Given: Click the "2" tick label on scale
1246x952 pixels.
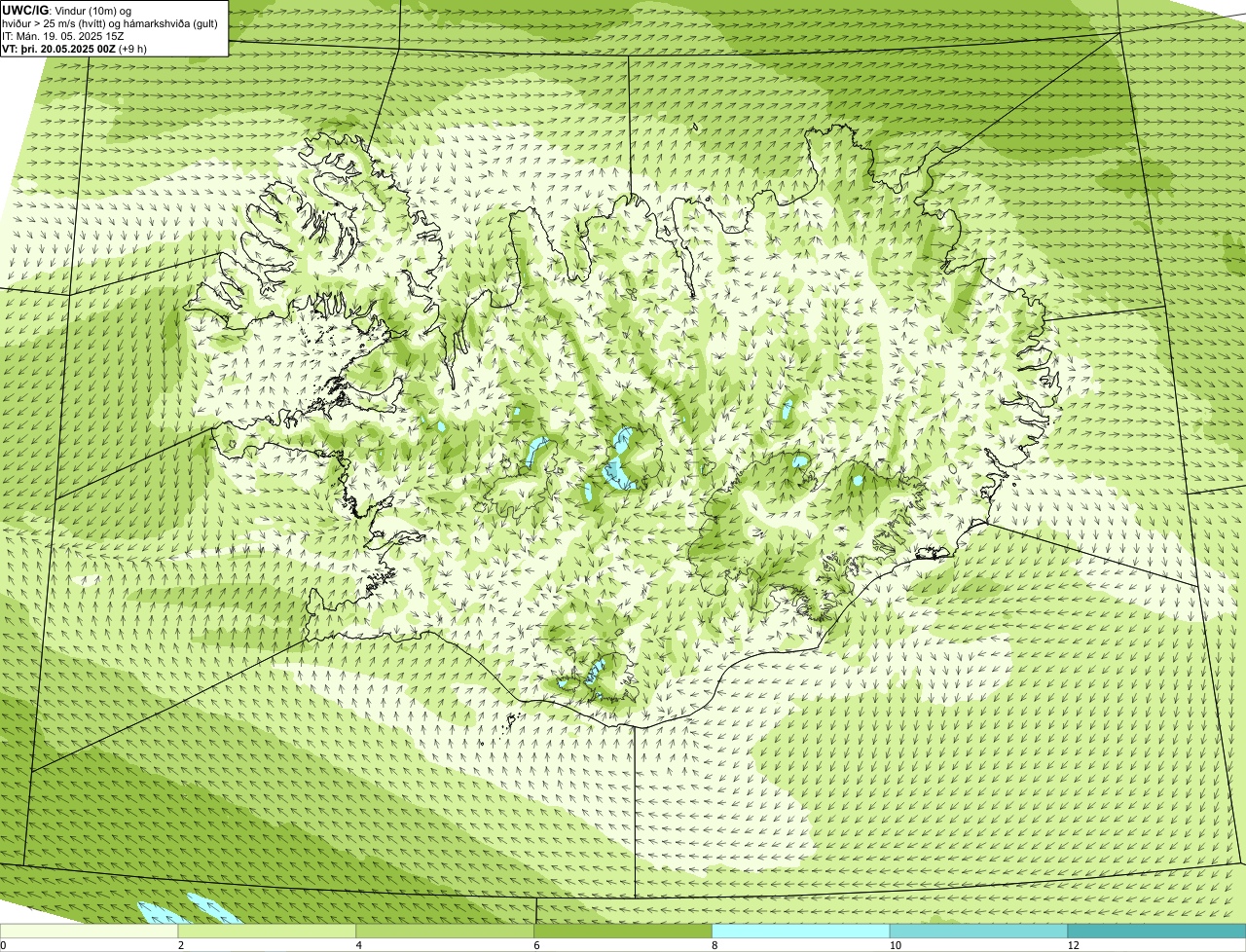Looking at the screenshot, I should pos(180,945).
